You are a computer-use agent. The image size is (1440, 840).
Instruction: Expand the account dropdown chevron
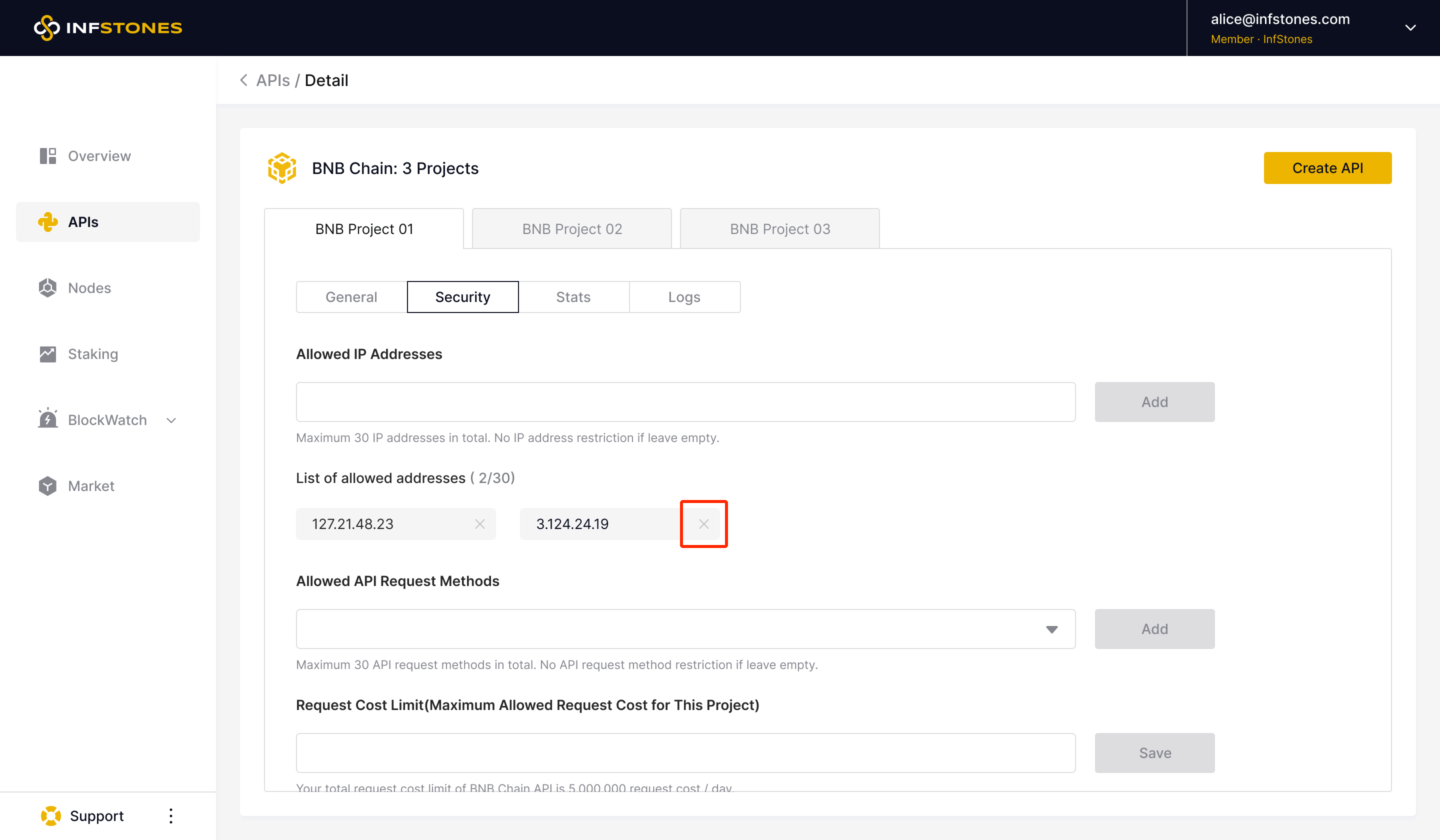(1410, 27)
